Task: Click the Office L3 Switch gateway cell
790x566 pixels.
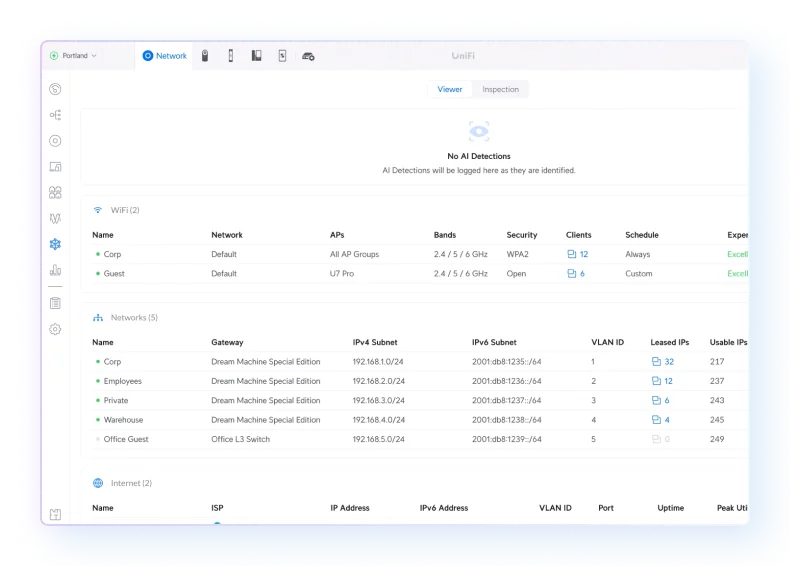Action: click(240, 439)
